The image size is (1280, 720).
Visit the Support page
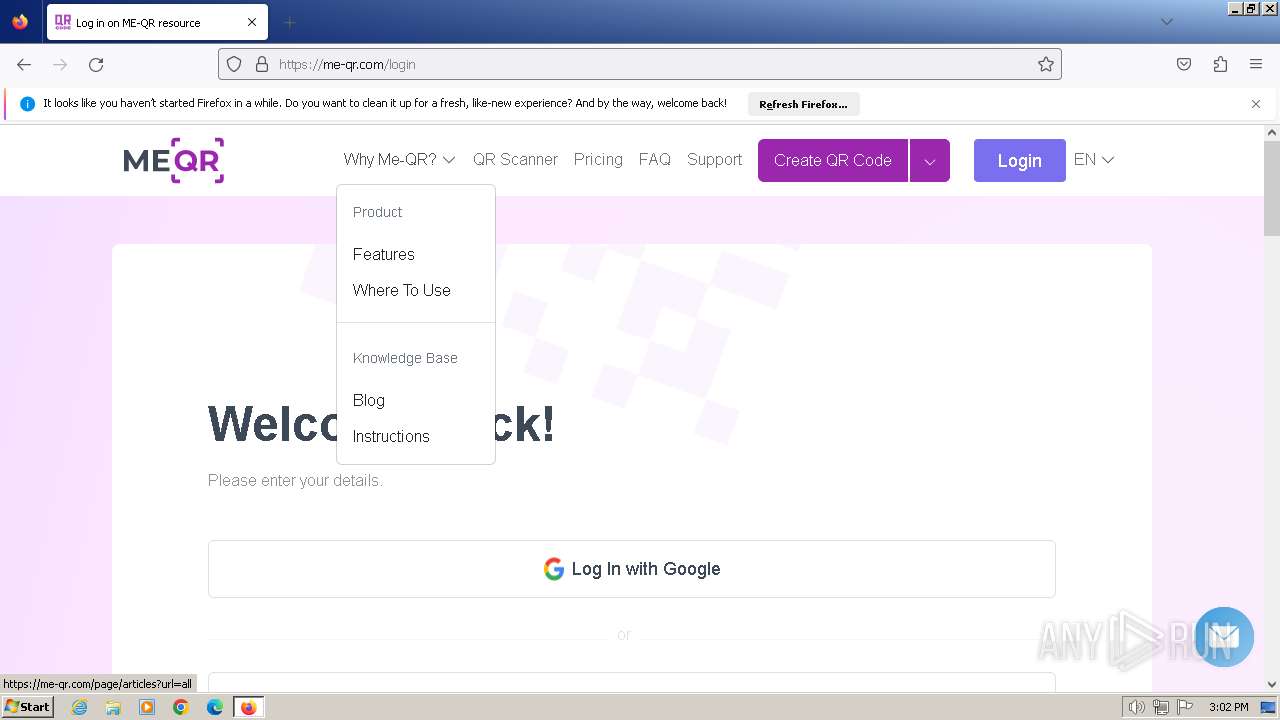[x=715, y=159]
